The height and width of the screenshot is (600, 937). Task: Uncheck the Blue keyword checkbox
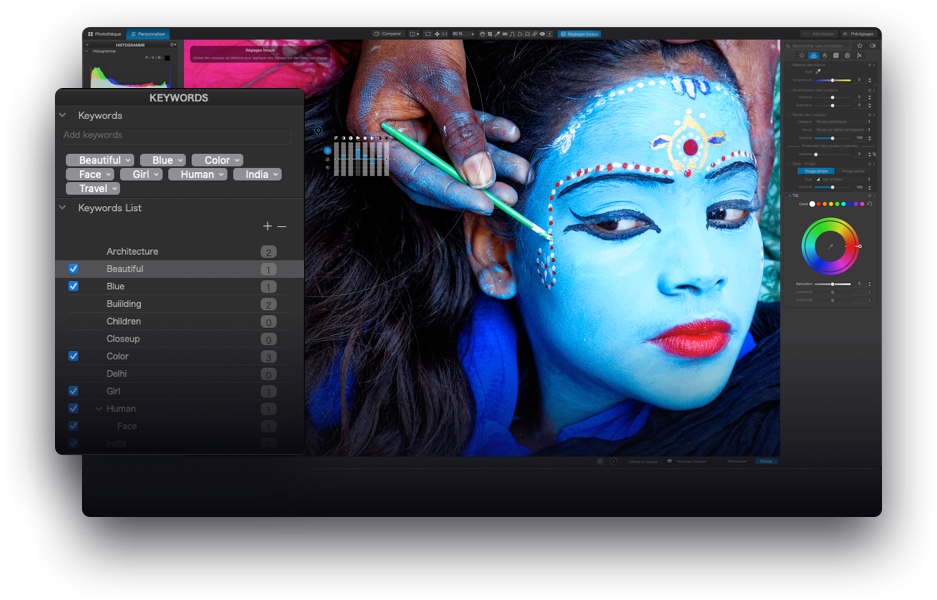click(x=73, y=286)
